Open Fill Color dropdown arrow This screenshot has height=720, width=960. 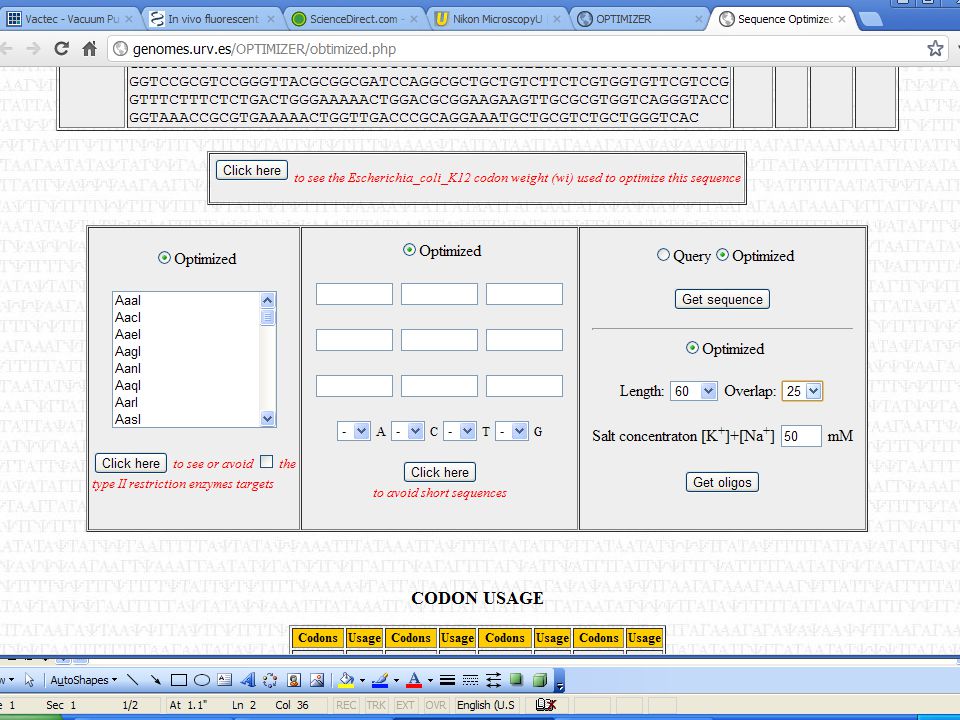[x=362, y=680]
